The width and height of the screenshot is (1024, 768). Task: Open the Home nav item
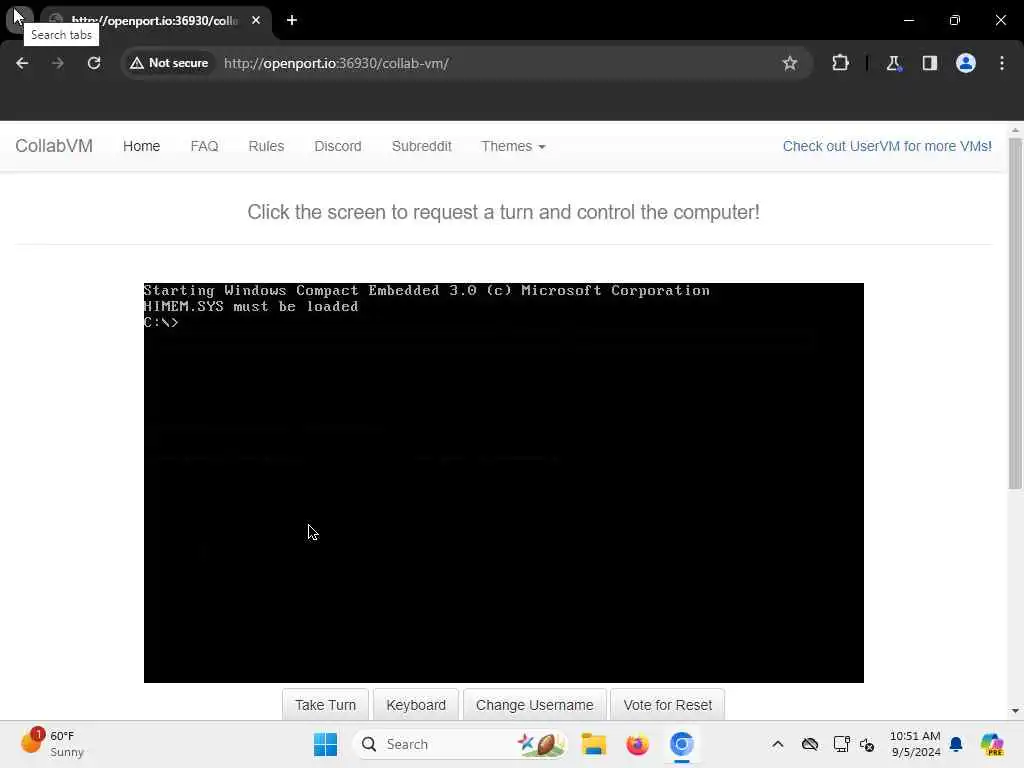[x=142, y=146]
